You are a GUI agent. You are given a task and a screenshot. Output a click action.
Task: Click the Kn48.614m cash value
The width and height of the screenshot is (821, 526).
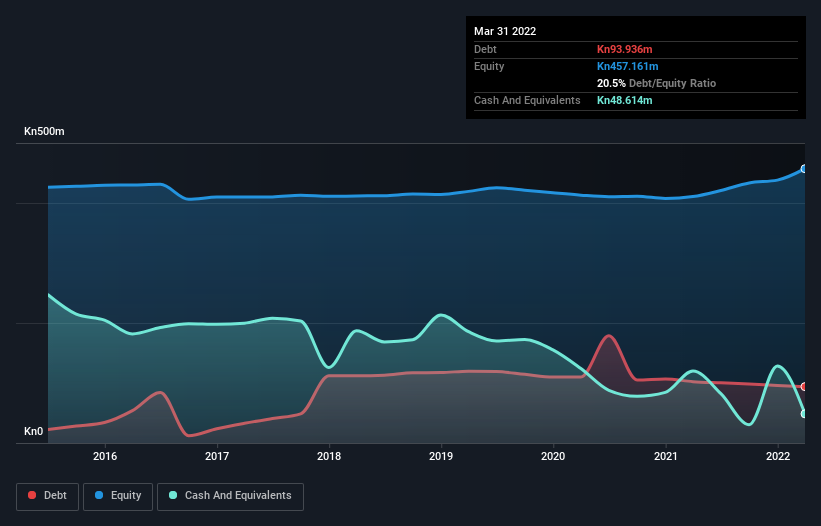[x=625, y=100]
